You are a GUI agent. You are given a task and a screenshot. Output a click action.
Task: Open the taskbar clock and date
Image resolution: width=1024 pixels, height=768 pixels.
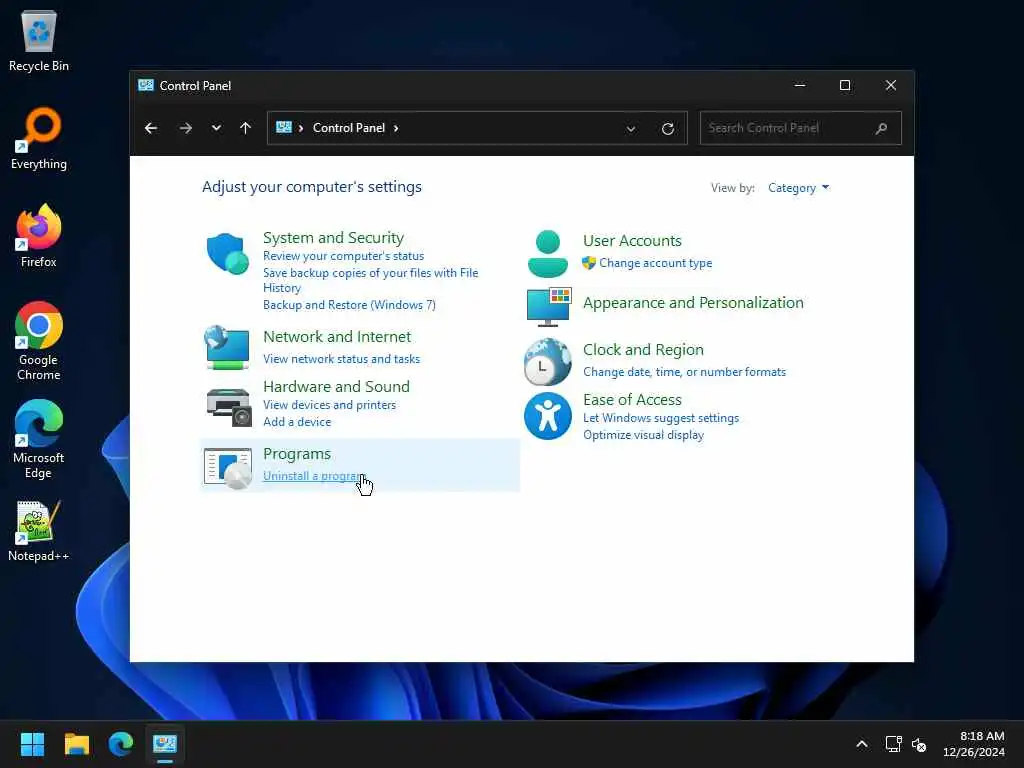coord(973,744)
